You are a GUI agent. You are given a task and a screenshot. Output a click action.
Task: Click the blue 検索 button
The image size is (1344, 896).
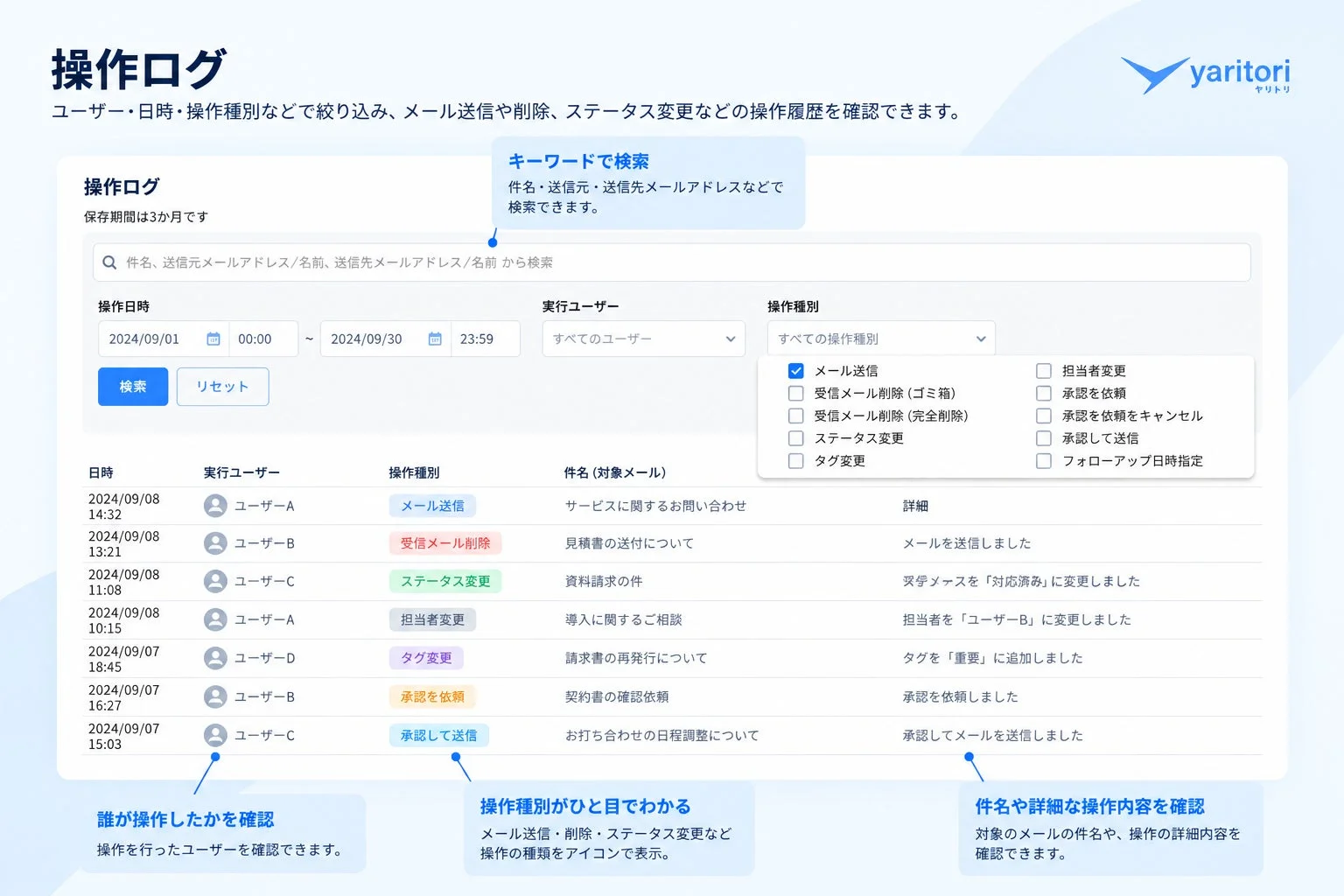(x=133, y=387)
